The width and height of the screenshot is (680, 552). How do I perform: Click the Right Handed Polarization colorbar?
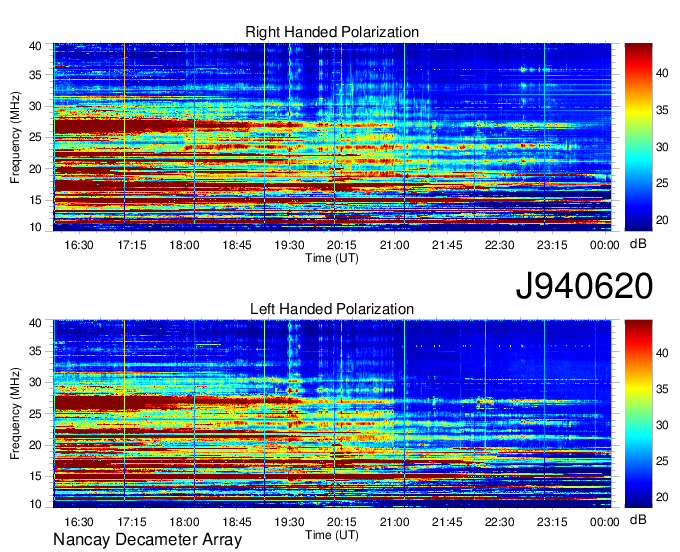[x=638, y=137]
